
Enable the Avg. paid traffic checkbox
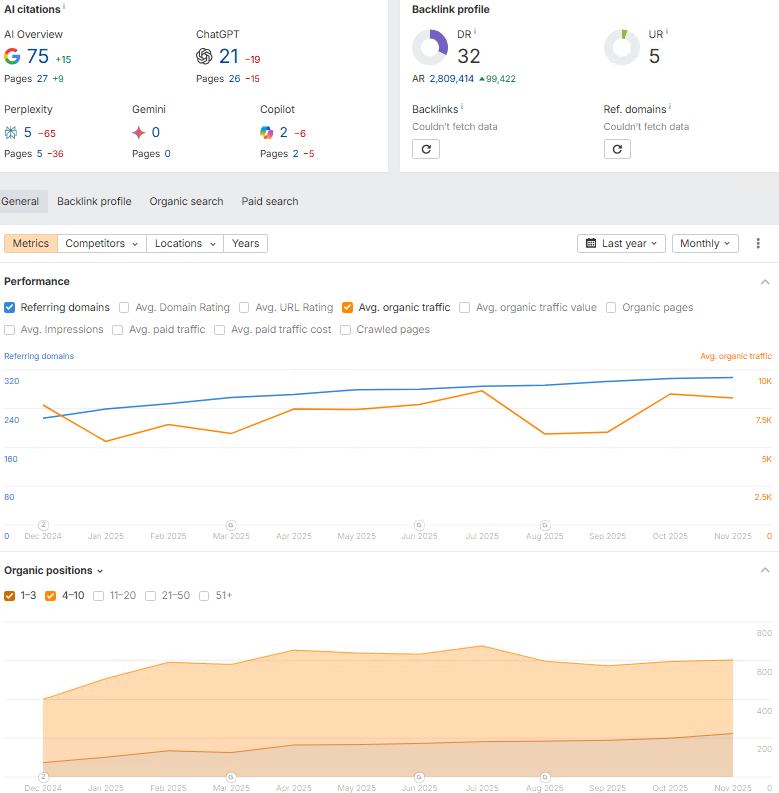point(117,330)
